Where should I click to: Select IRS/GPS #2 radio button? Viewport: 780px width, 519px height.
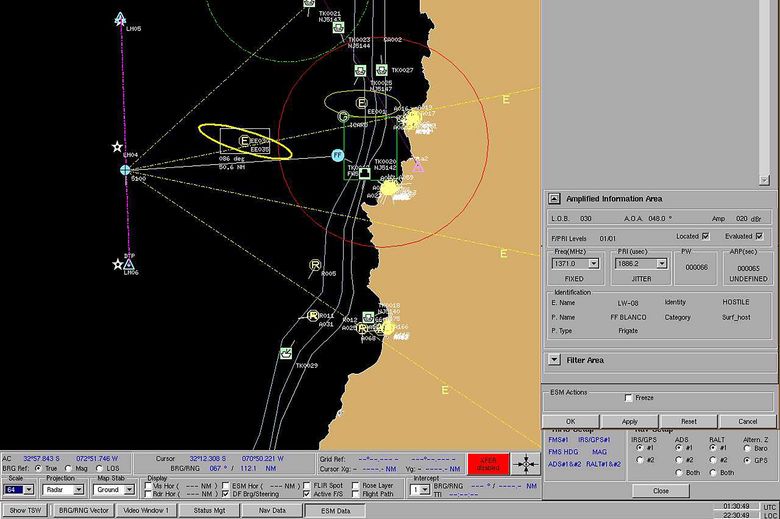tap(640, 460)
